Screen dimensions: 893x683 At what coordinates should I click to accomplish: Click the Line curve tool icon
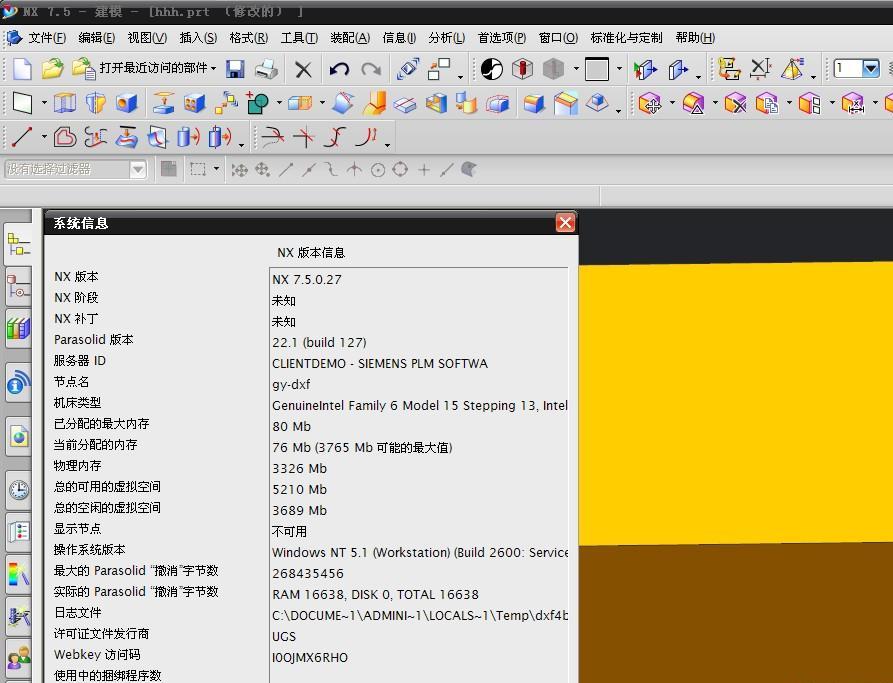22,137
